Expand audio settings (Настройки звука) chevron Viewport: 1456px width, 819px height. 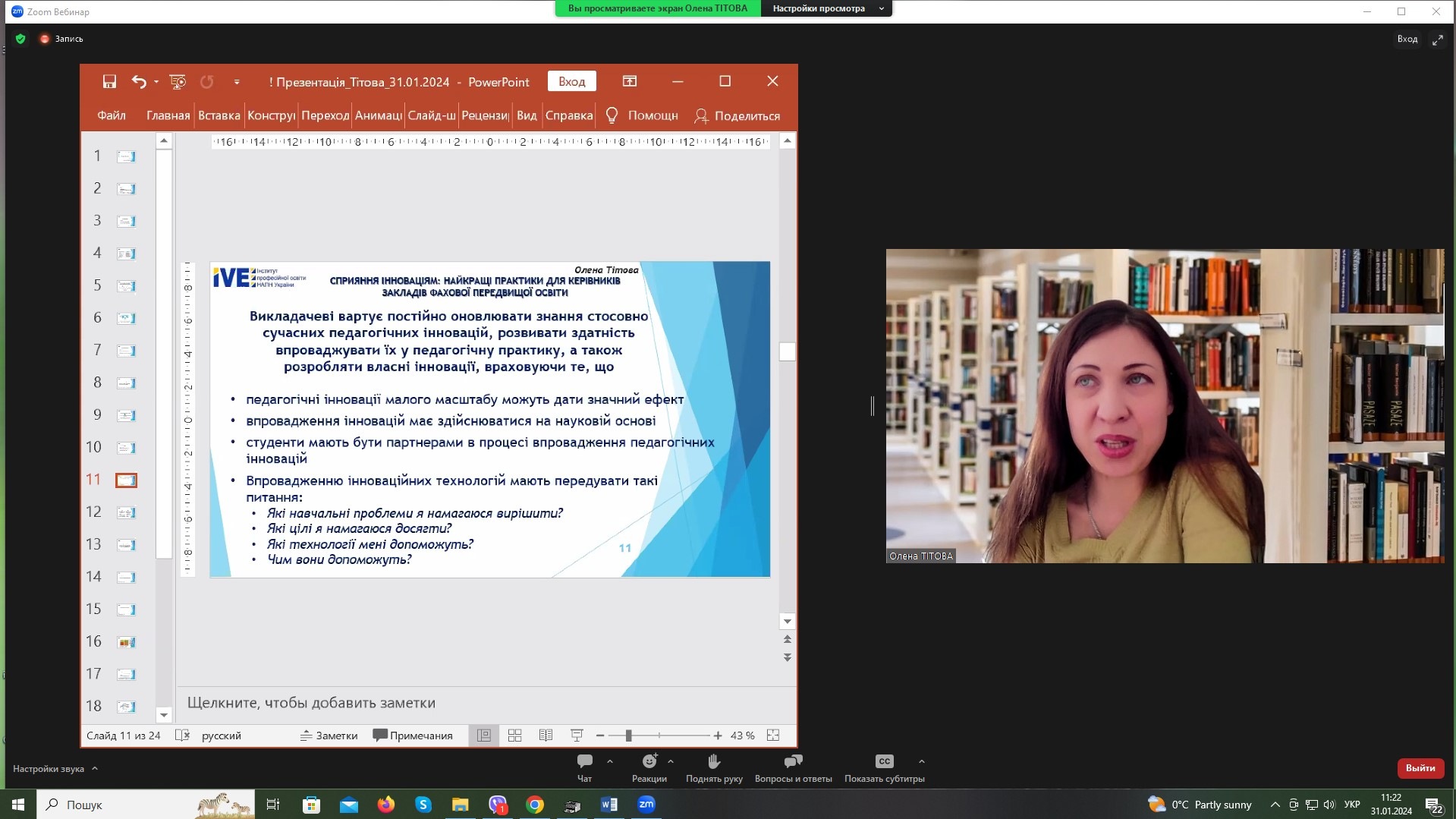95,768
